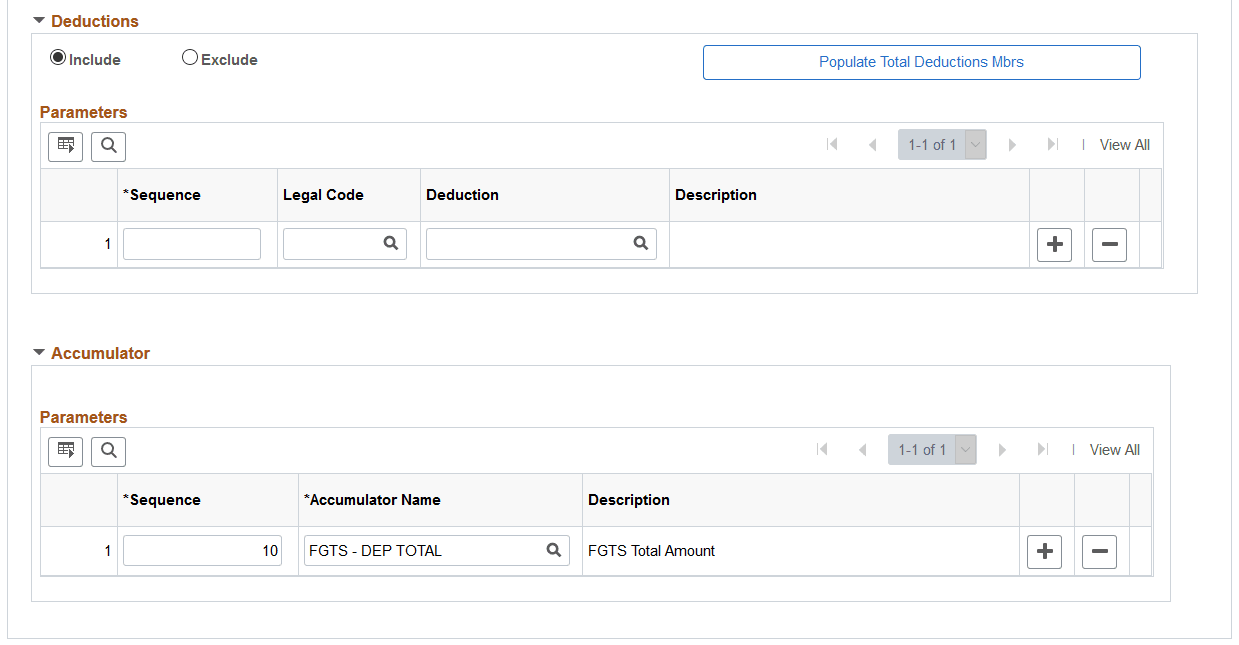Viewport: 1239px width, 645px height.
Task: Click the Accumulator Sequence field containing 10
Action: 202,550
